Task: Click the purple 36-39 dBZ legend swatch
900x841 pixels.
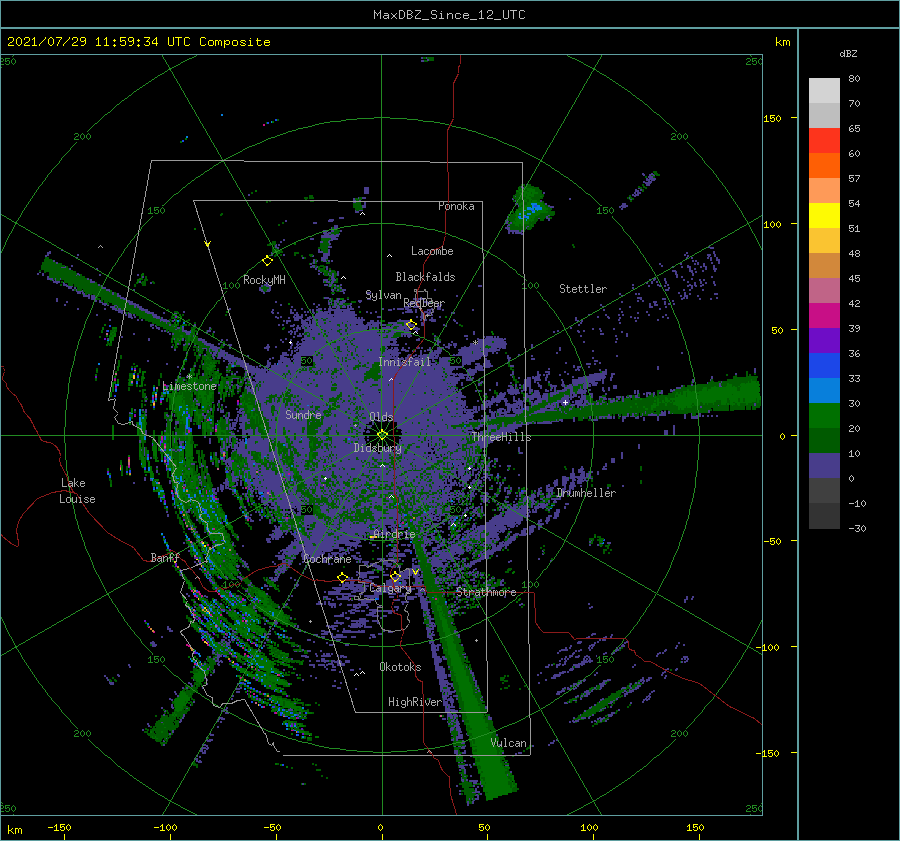Action: coord(824,341)
